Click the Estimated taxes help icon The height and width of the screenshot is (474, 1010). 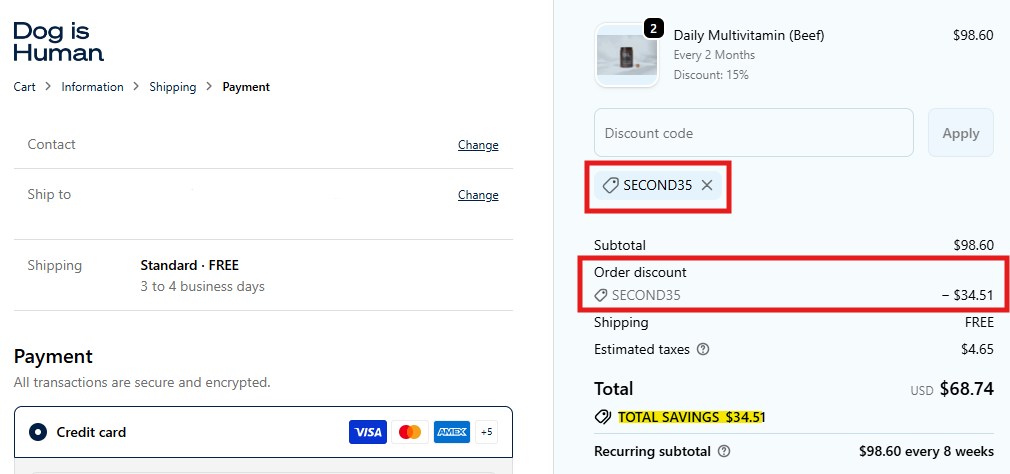coord(703,349)
